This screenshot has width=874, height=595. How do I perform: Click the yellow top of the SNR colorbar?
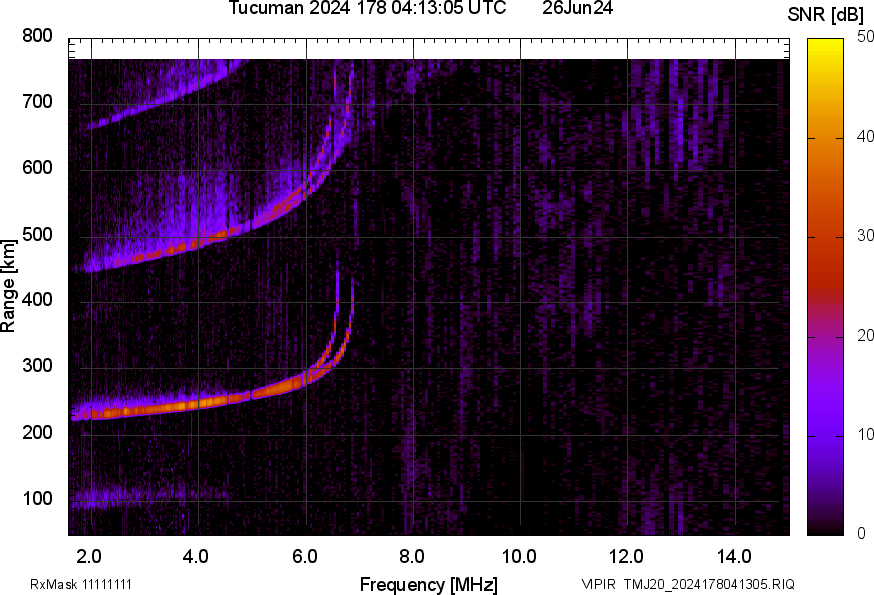826,44
